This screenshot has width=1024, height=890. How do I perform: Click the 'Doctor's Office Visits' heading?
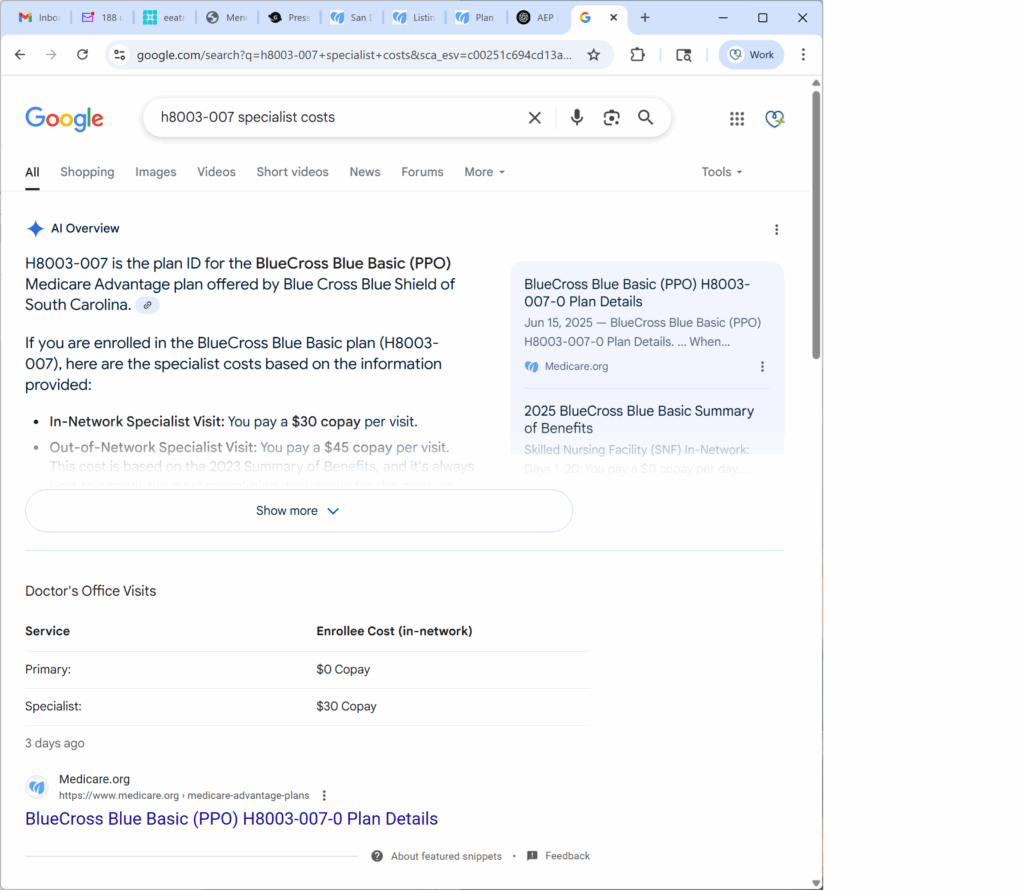[x=91, y=591]
